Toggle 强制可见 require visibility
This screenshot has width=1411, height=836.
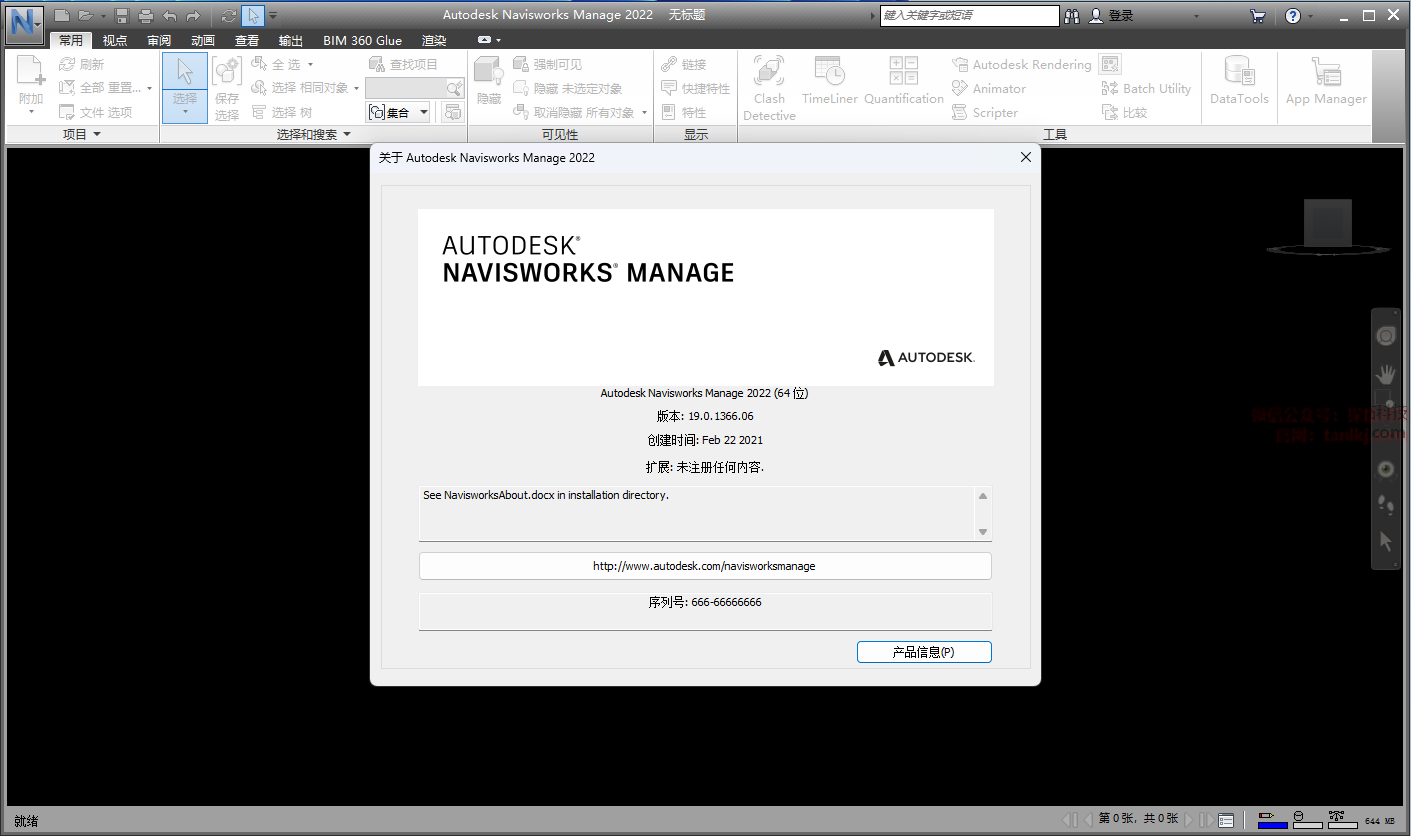[547, 64]
